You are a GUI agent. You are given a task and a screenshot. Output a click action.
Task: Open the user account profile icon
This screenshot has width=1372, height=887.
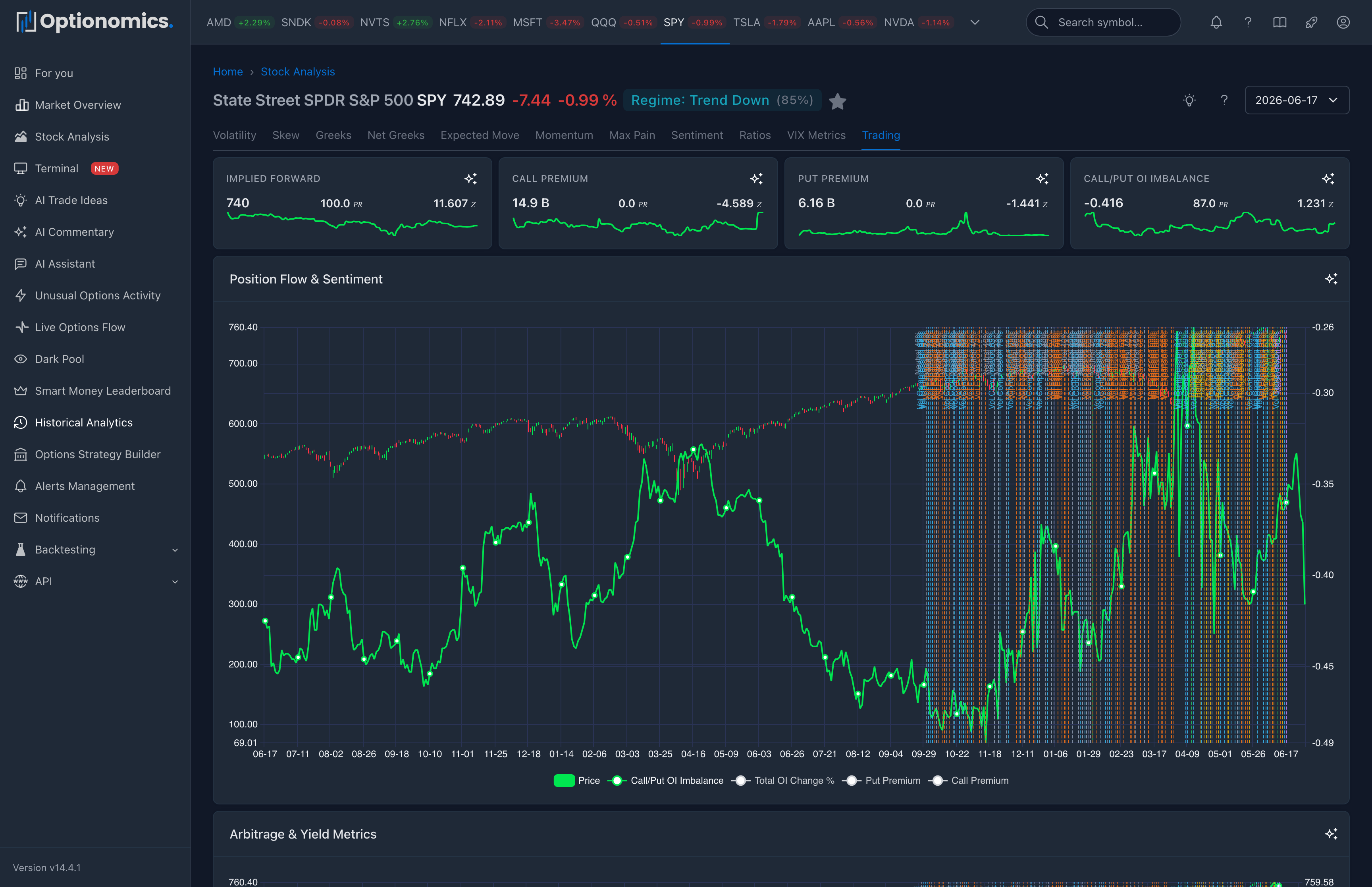coord(1343,23)
